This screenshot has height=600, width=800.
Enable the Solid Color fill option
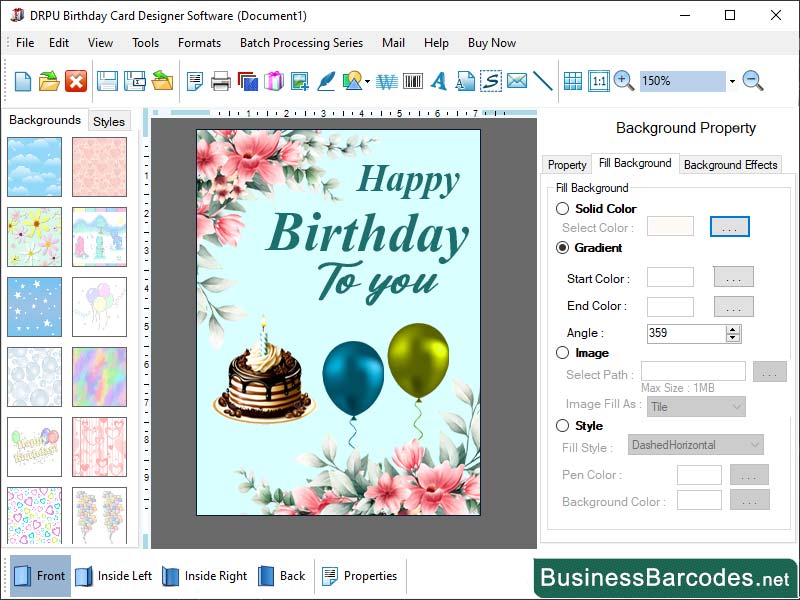point(562,209)
